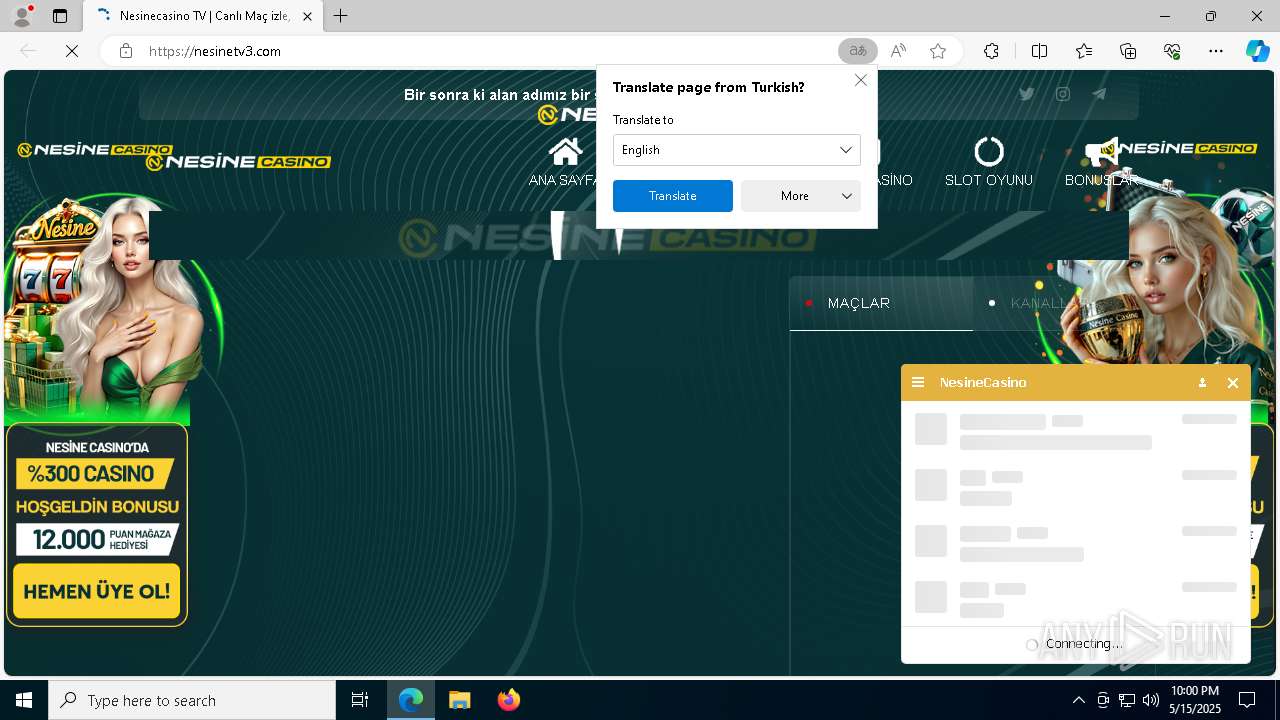This screenshot has width=1280, height=720.
Task: View site information lock icon
Action: [x=126, y=51]
